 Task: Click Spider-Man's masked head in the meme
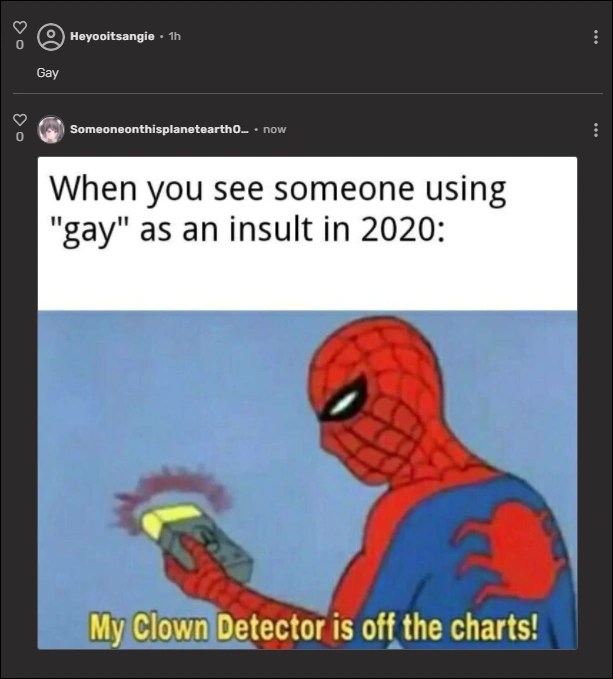(375, 400)
